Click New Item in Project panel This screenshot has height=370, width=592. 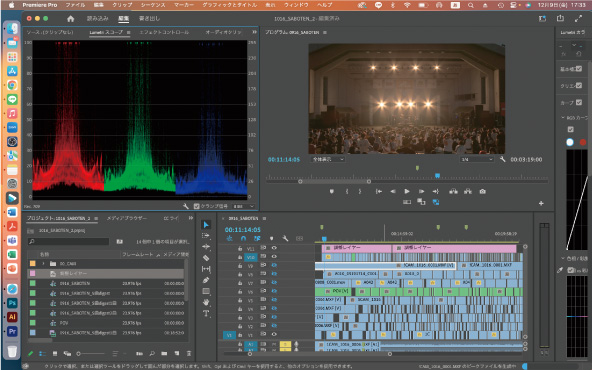[177, 353]
